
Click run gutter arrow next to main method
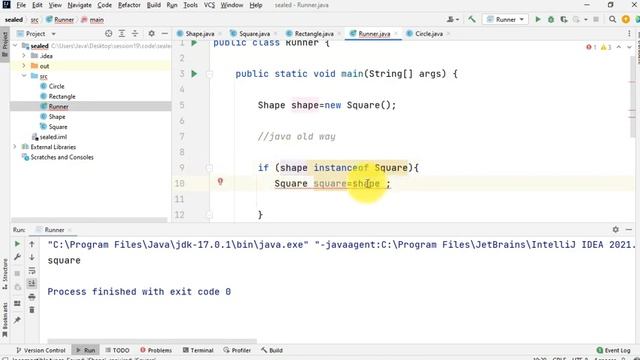click(194, 74)
